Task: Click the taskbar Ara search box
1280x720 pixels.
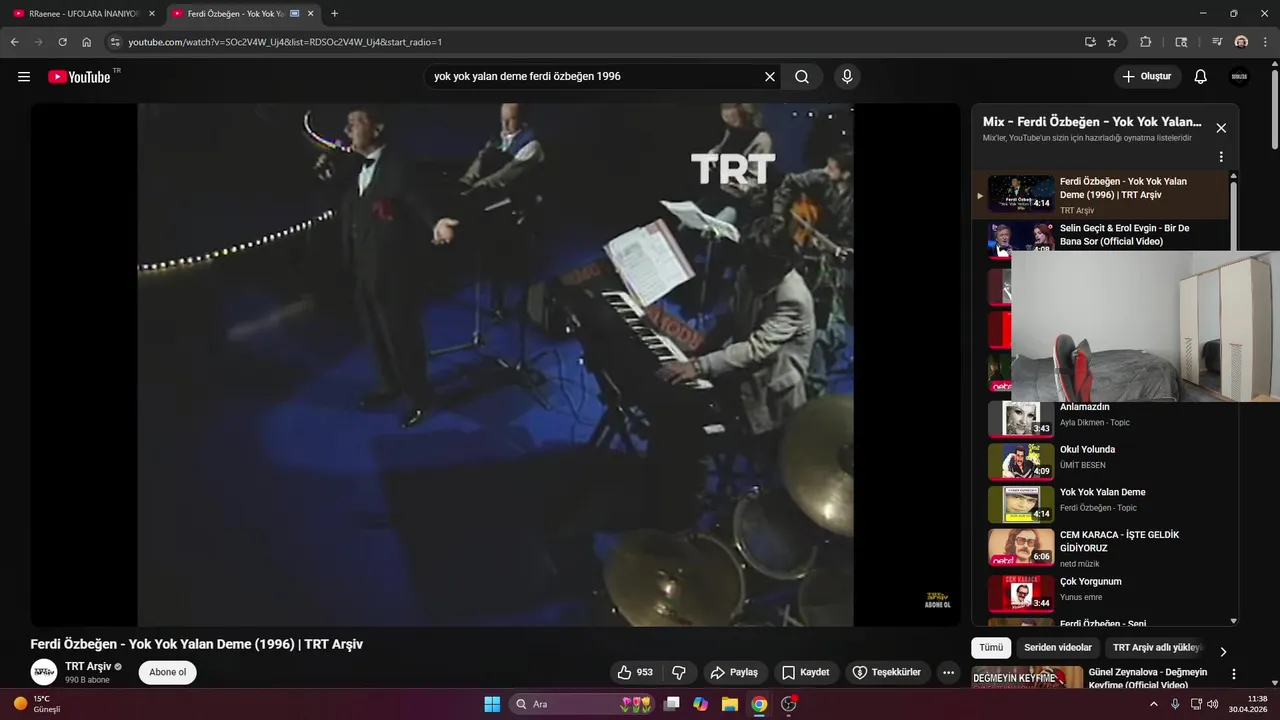Action: (x=583, y=704)
